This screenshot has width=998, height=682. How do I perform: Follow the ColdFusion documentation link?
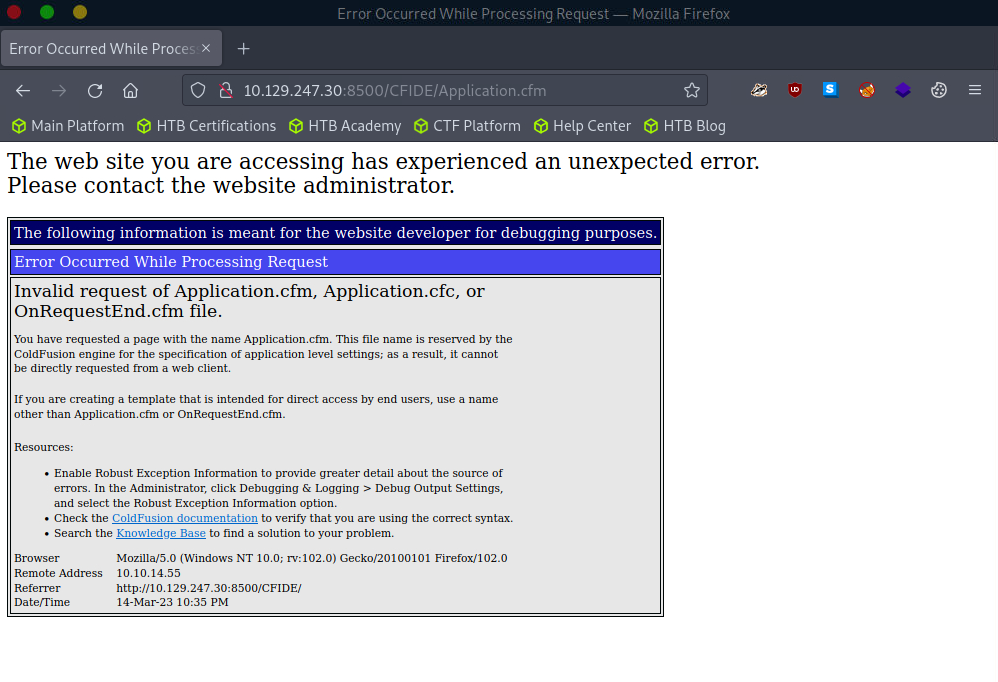click(184, 518)
